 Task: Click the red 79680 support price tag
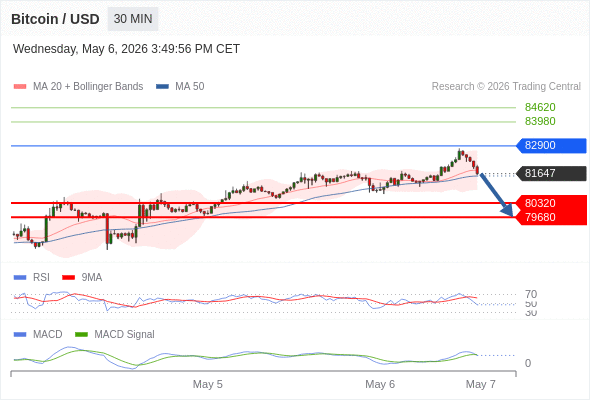[551, 217]
